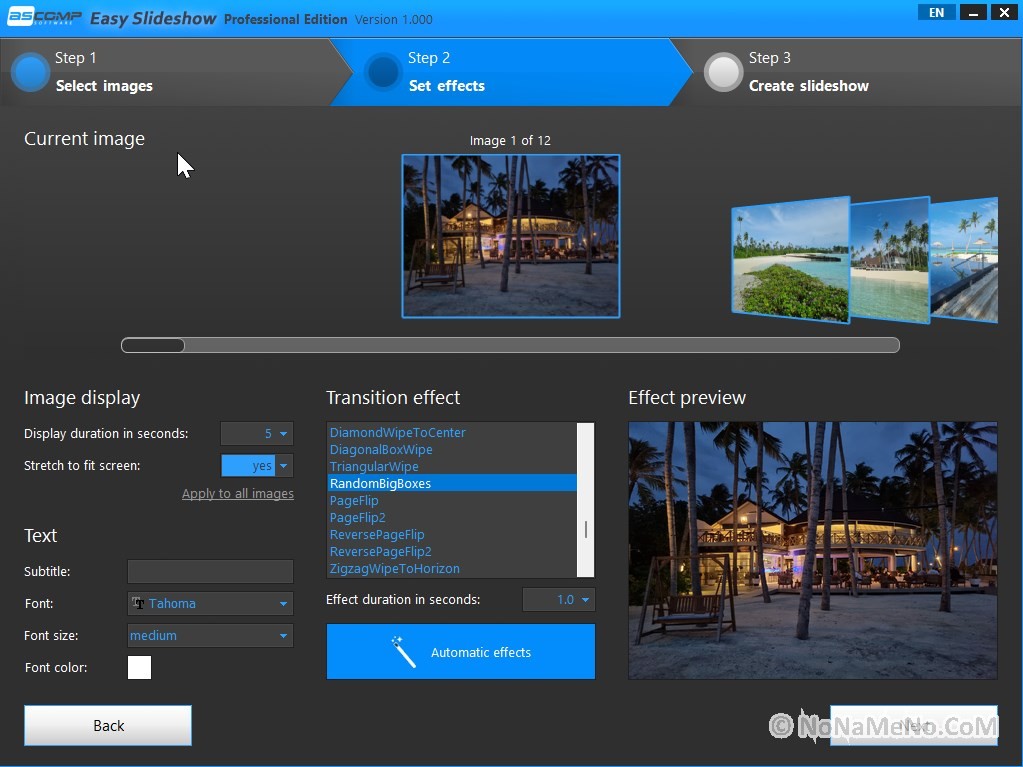Viewport: 1023px width, 767px height.
Task: Toggle Stretch to fit screen yes value
Action: pyautogui.click(x=249, y=465)
